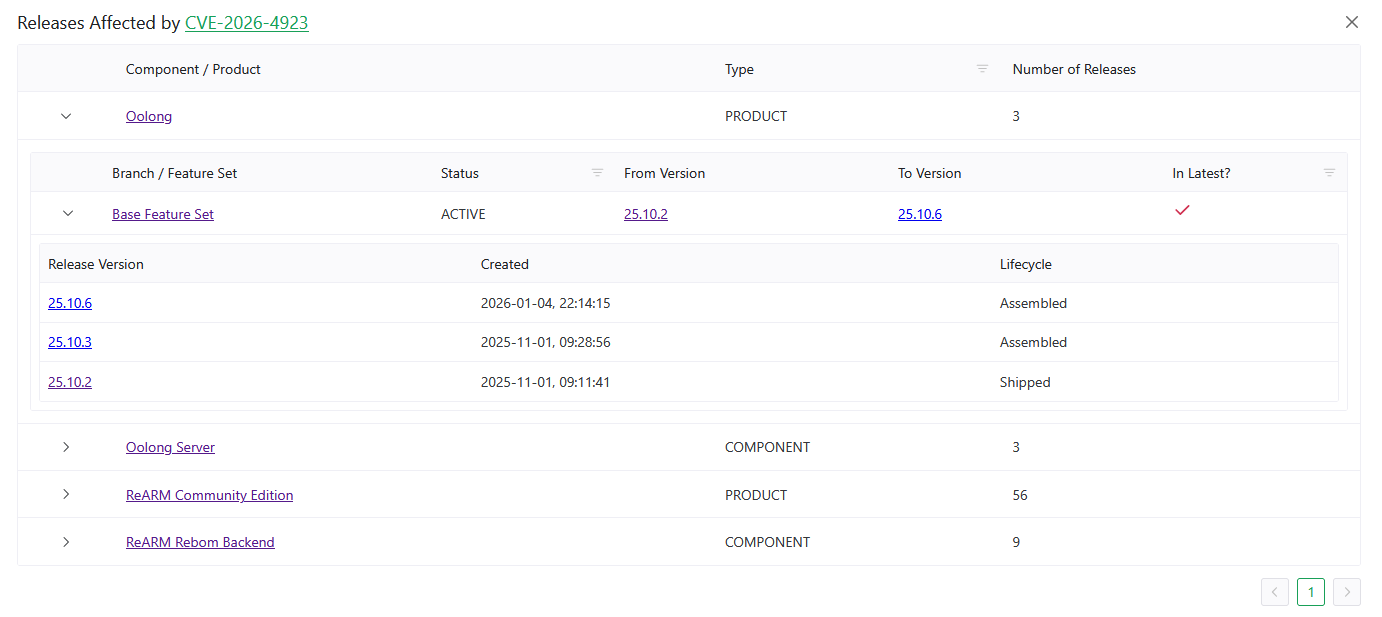1382x617 pixels.
Task: Open To Version 25.10.6 link
Action: pos(919,214)
